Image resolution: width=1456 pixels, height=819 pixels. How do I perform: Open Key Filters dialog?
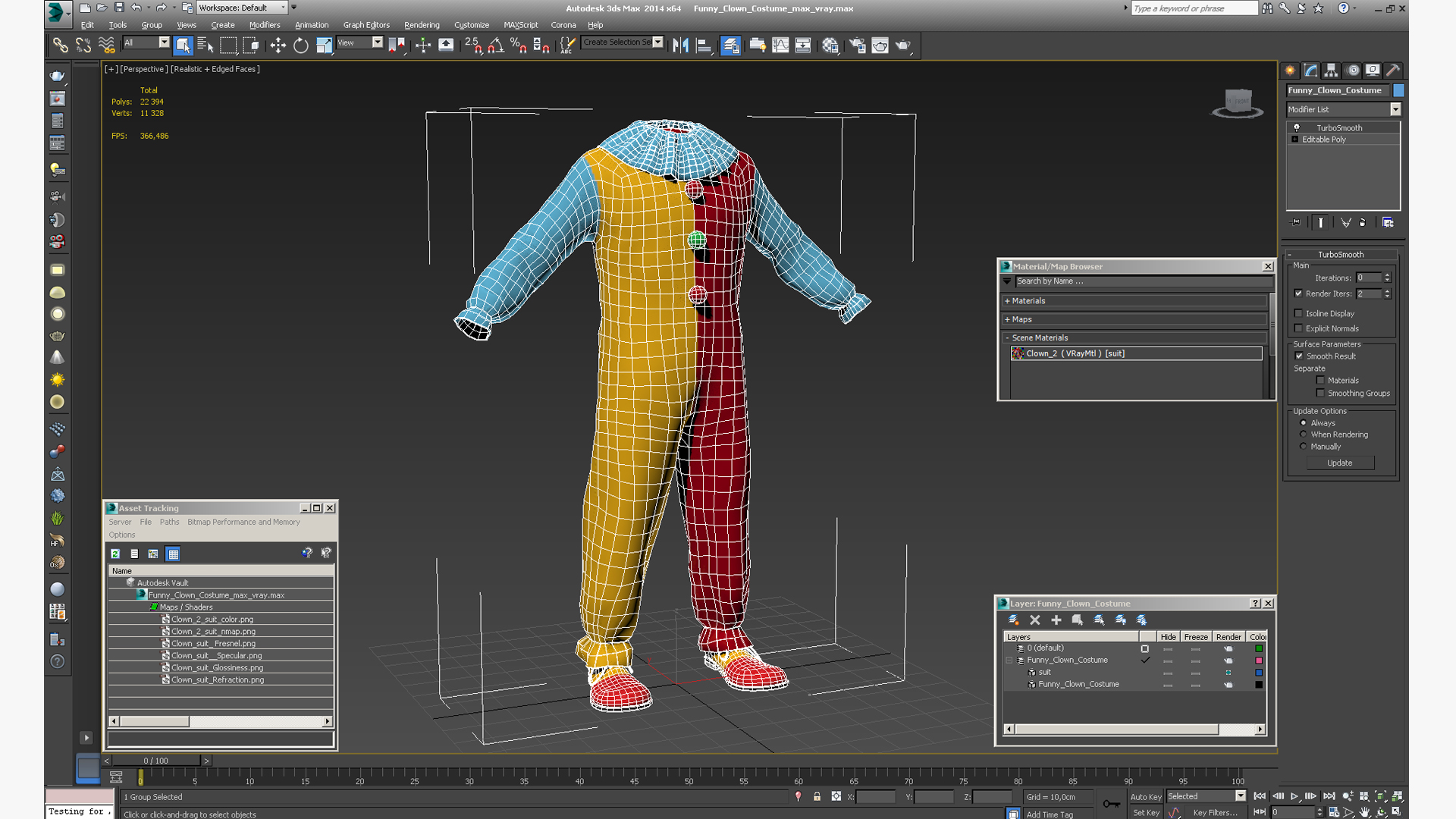(x=1215, y=813)
